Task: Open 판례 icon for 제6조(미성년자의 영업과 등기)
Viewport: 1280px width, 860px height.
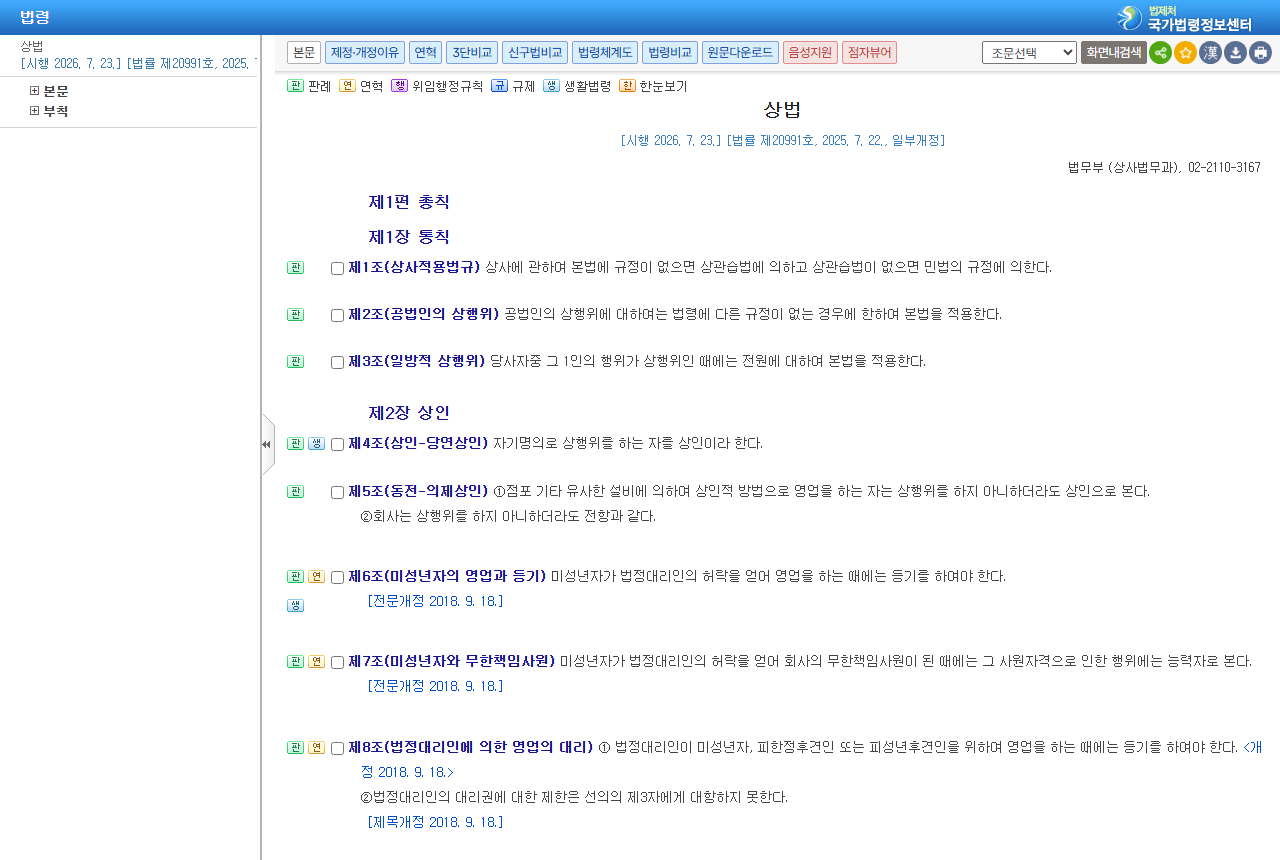Action: point(295,576)
